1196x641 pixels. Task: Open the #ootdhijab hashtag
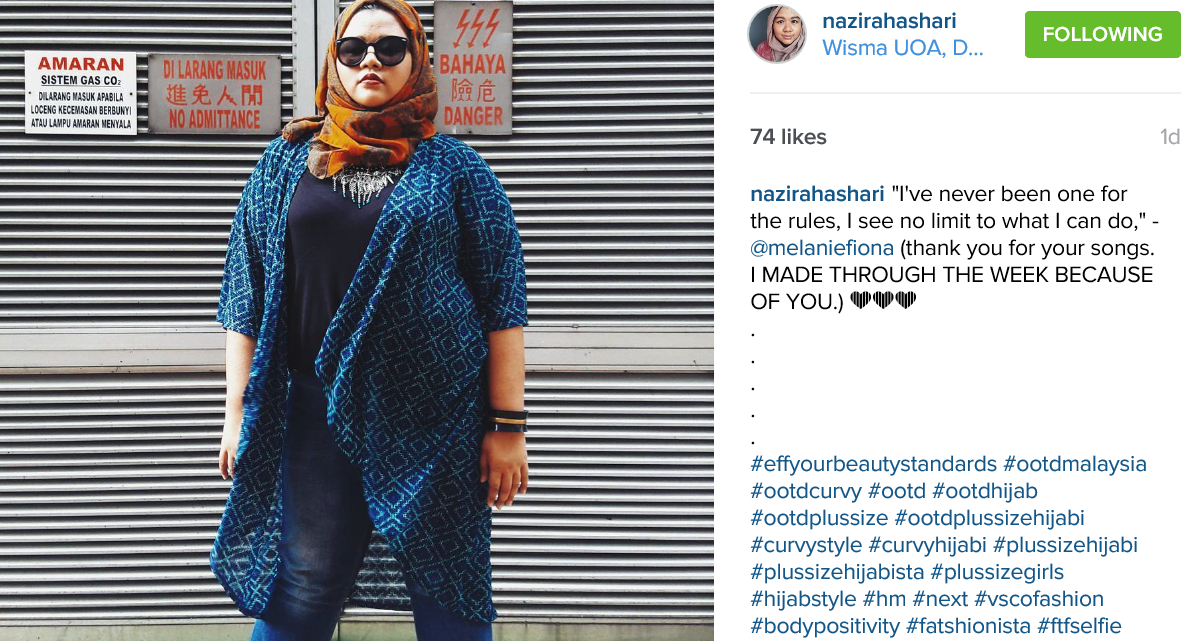point(985,491)
